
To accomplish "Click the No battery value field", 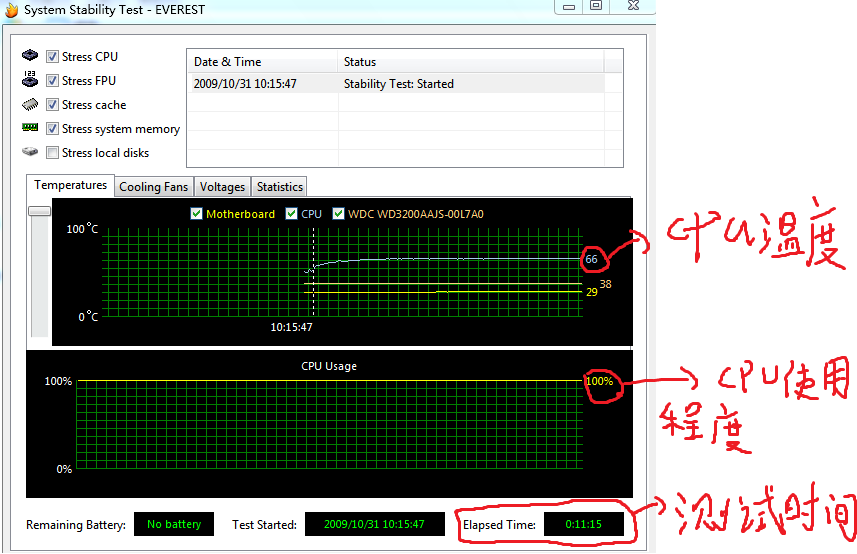I will [174, 524].
